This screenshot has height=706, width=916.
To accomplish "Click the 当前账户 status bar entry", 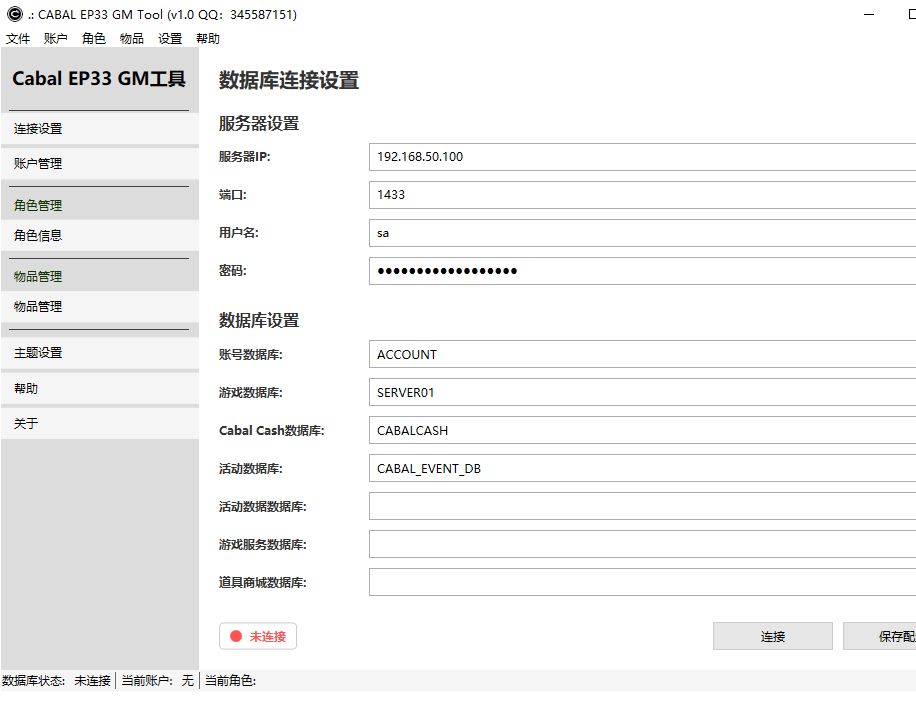I will point(157,681).
